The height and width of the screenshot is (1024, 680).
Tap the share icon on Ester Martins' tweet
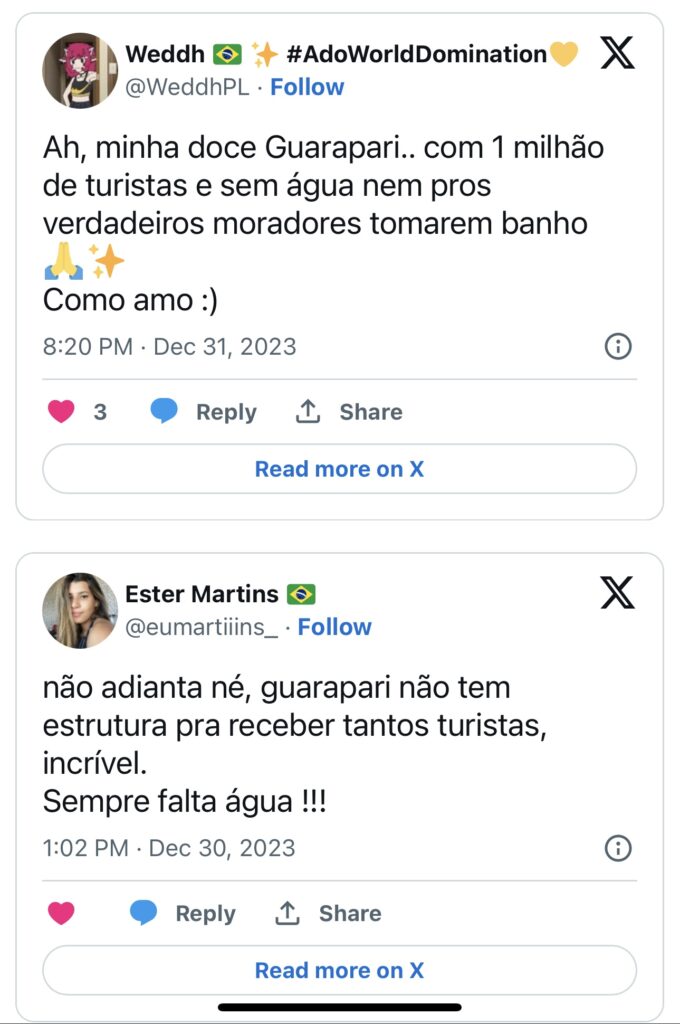[288, 913]
